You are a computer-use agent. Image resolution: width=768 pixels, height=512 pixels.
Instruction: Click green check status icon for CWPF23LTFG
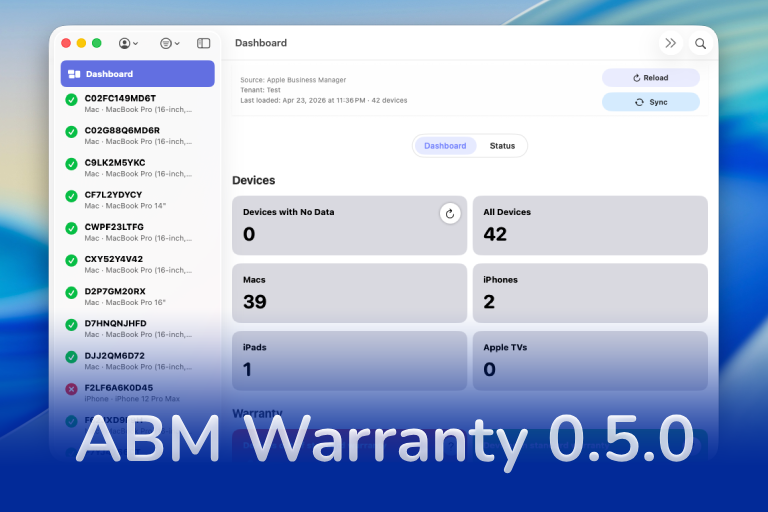pos(72,228)
